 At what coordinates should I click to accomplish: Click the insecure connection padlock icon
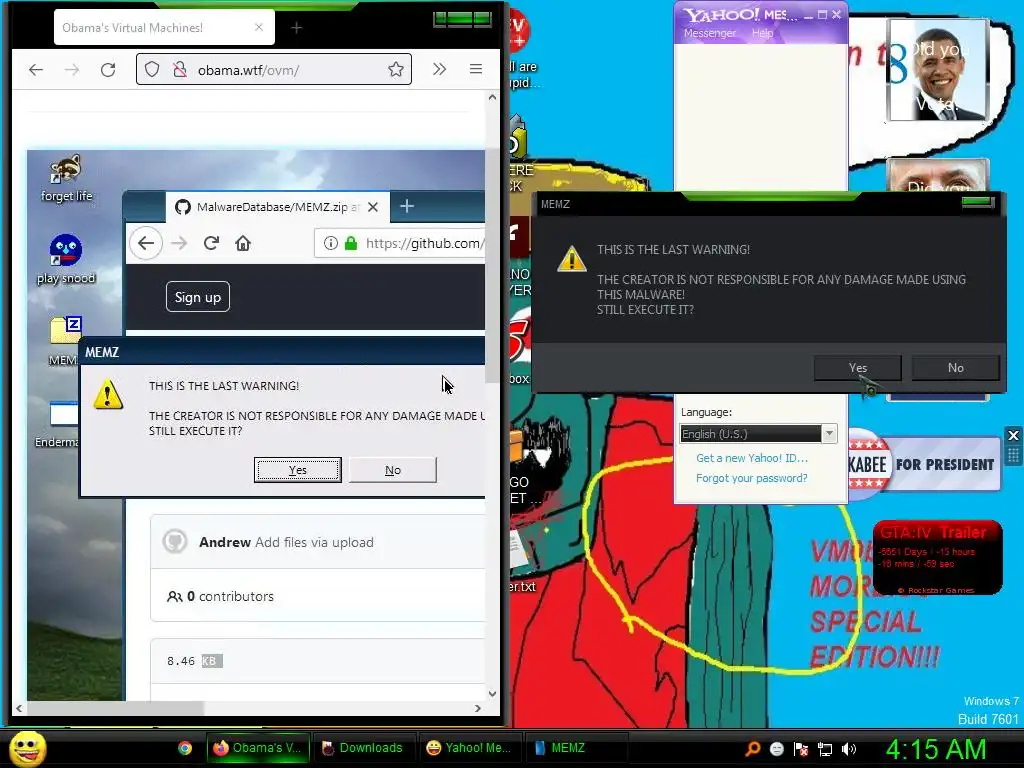click(x=180, y=69)
